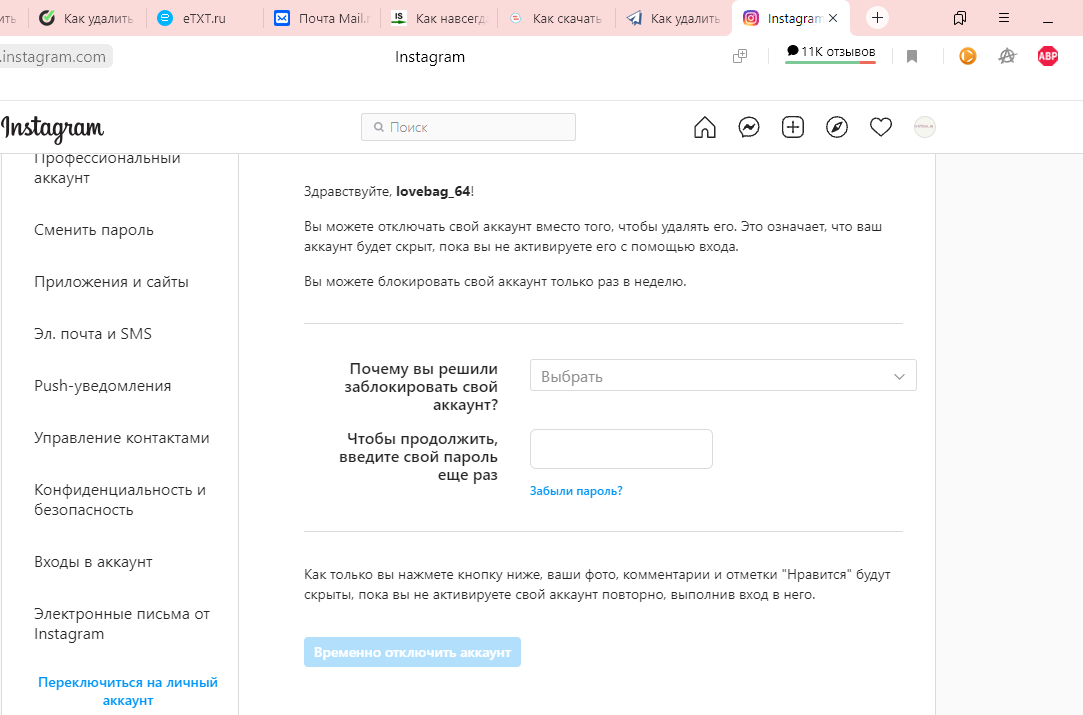Open Сменить пароль settings section
The image size is (1083, 715).
(94, 230)
